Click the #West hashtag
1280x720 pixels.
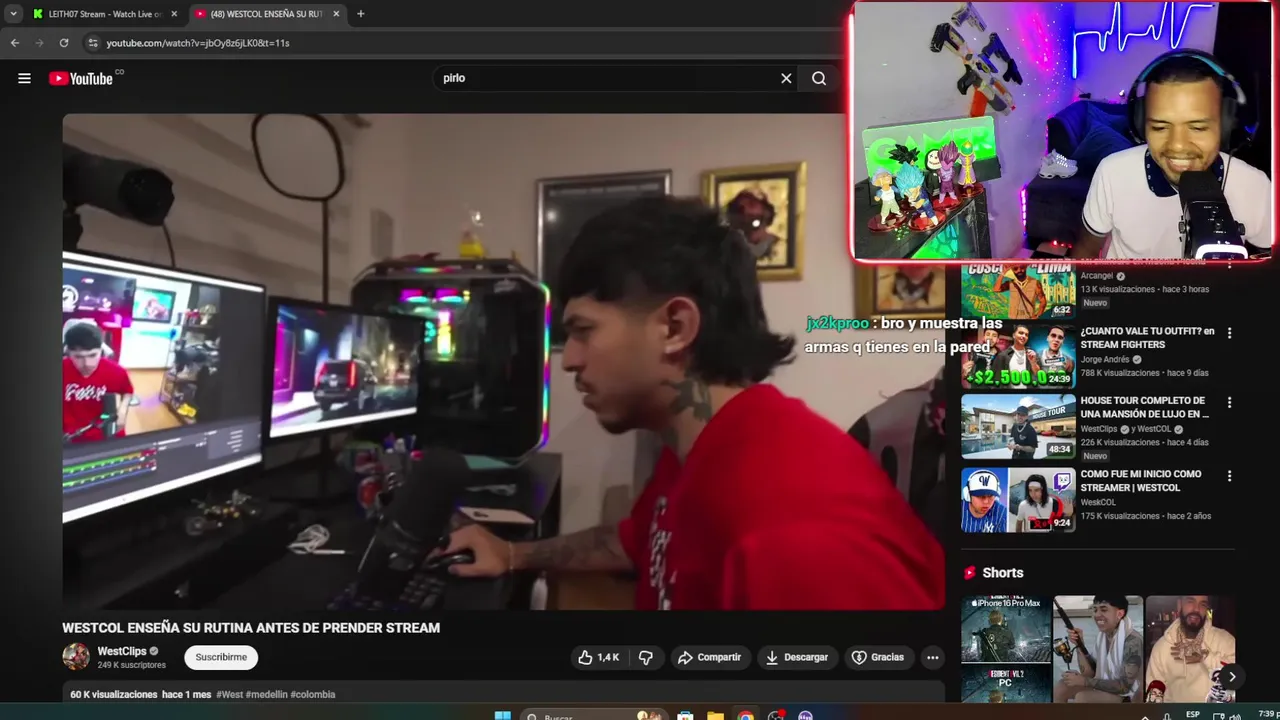click(x=229, y=694)
